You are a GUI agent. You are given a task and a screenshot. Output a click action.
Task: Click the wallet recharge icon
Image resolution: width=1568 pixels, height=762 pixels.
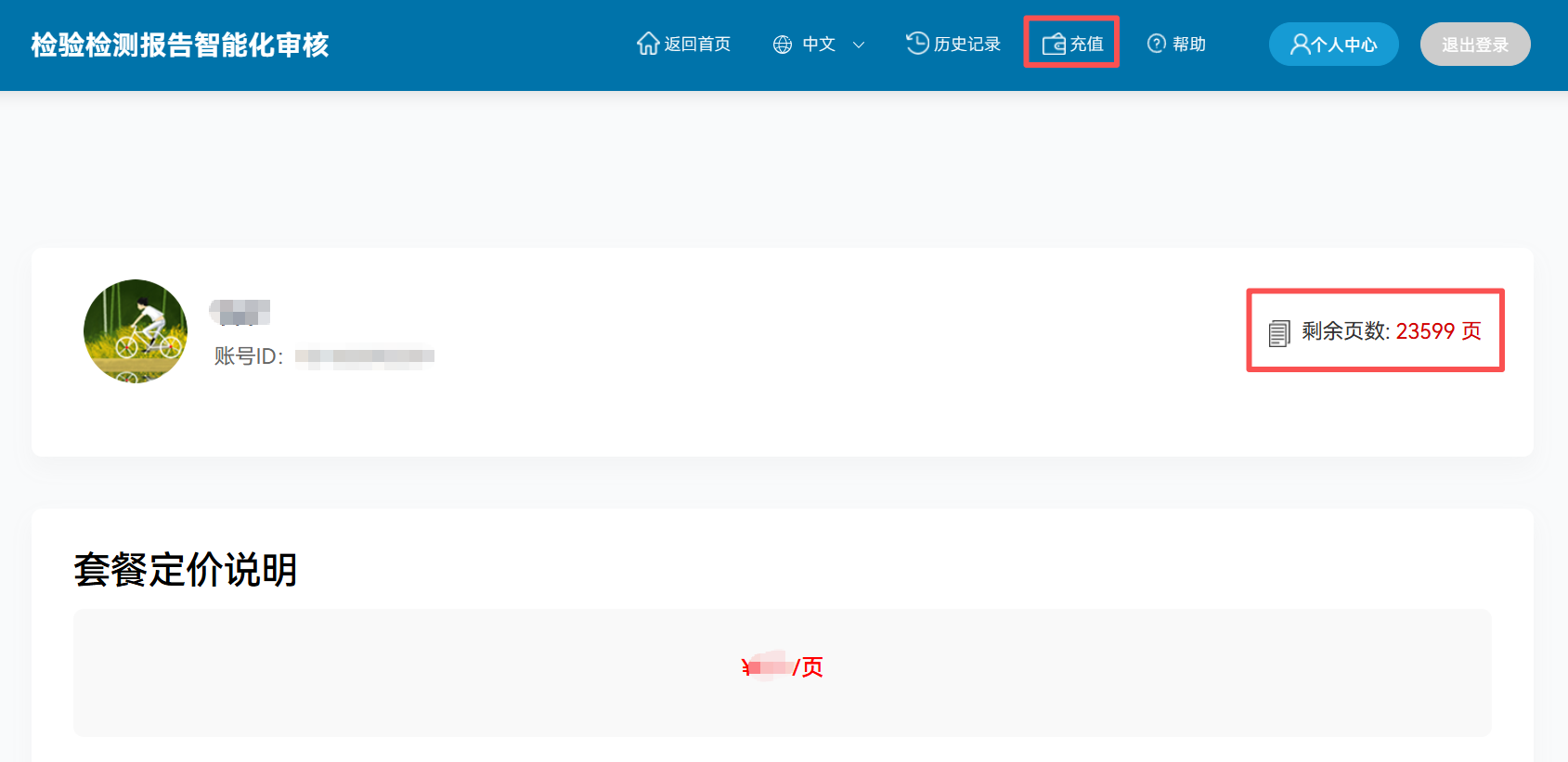tap(1054, 45)
